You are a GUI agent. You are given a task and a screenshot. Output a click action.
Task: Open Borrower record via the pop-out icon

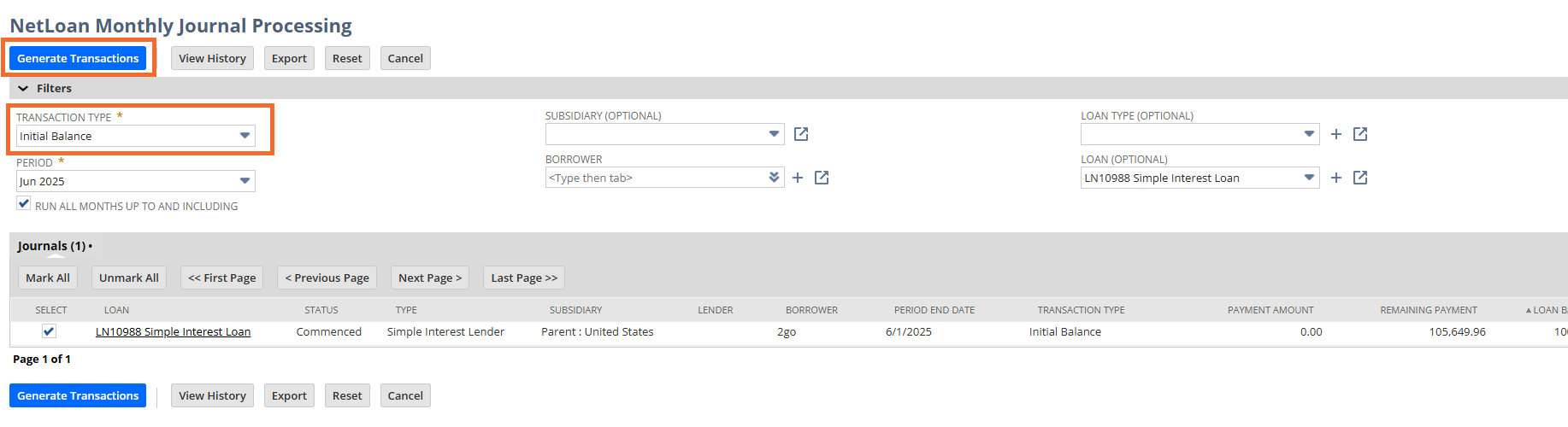(822, 178)
